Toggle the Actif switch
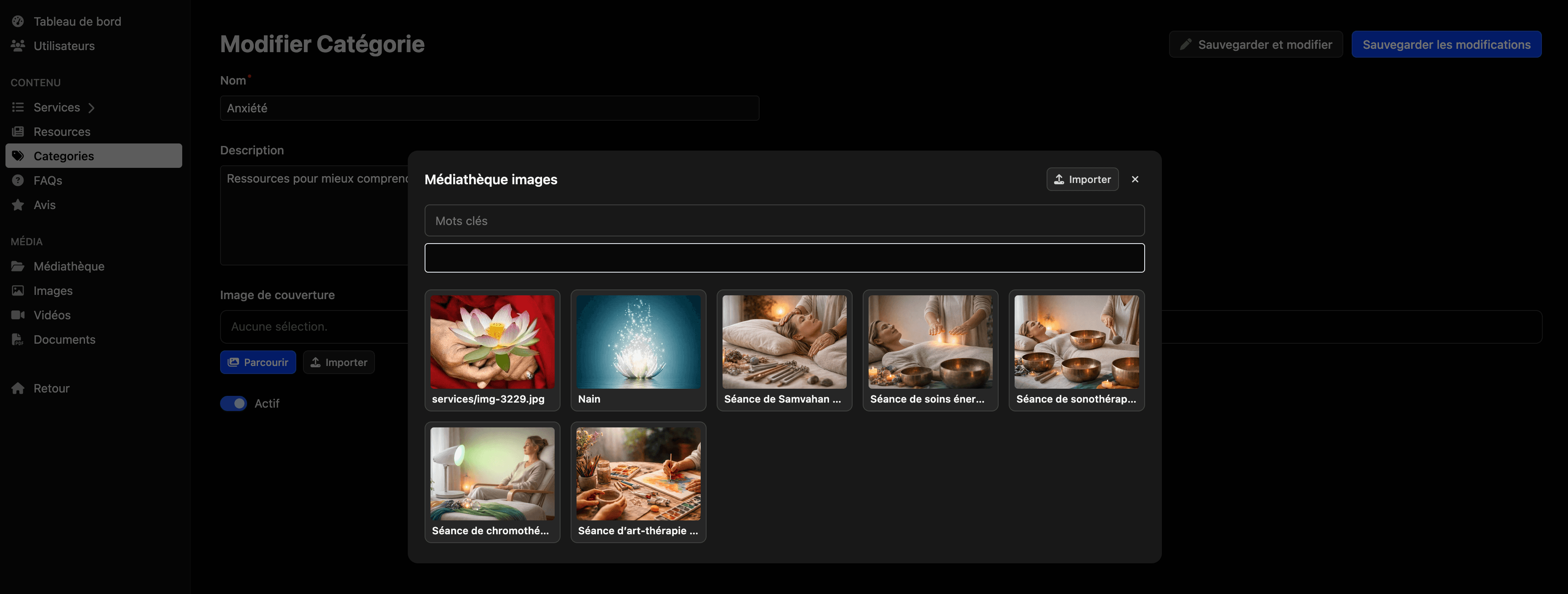 click(x=234, y=403)
